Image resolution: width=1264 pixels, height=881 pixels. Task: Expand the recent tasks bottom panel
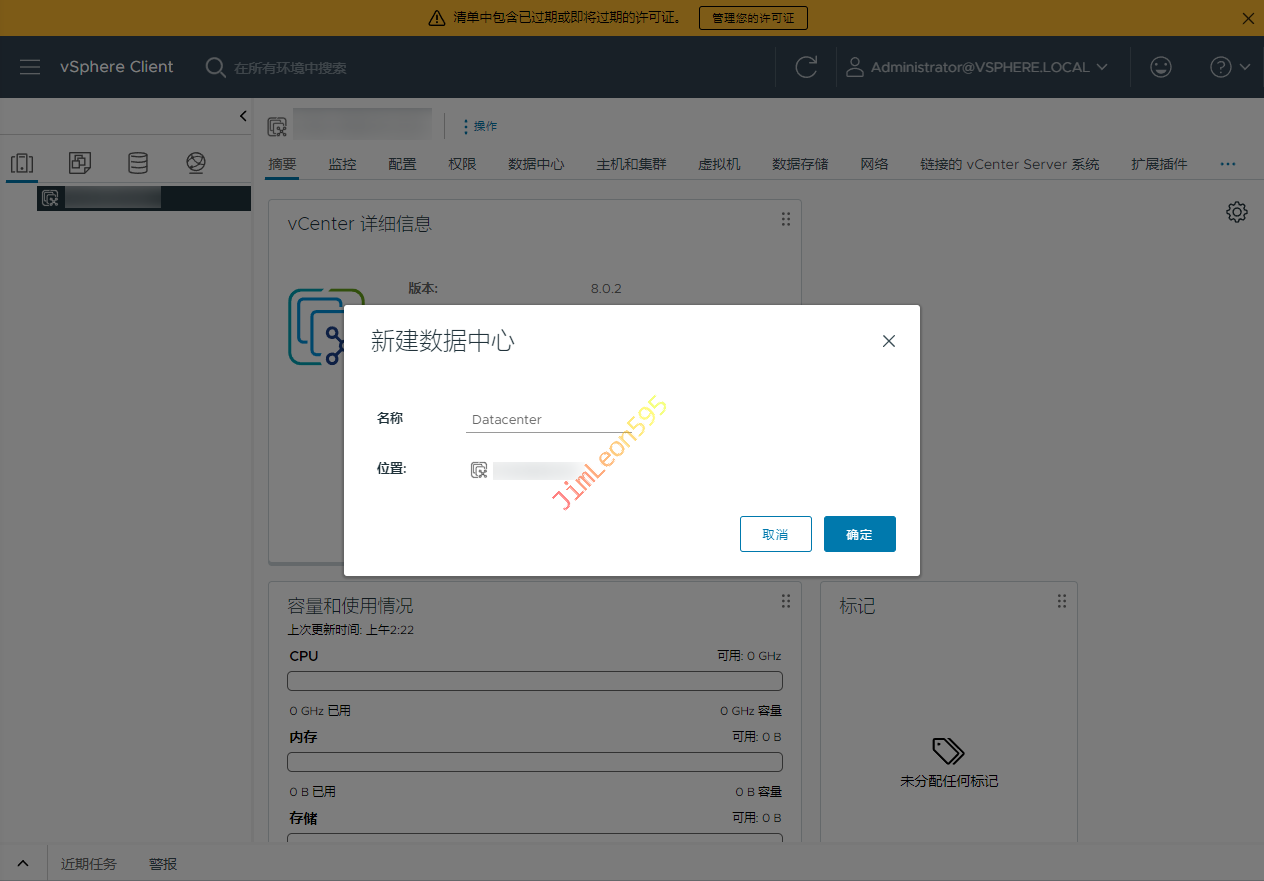[x=23, y=864]
